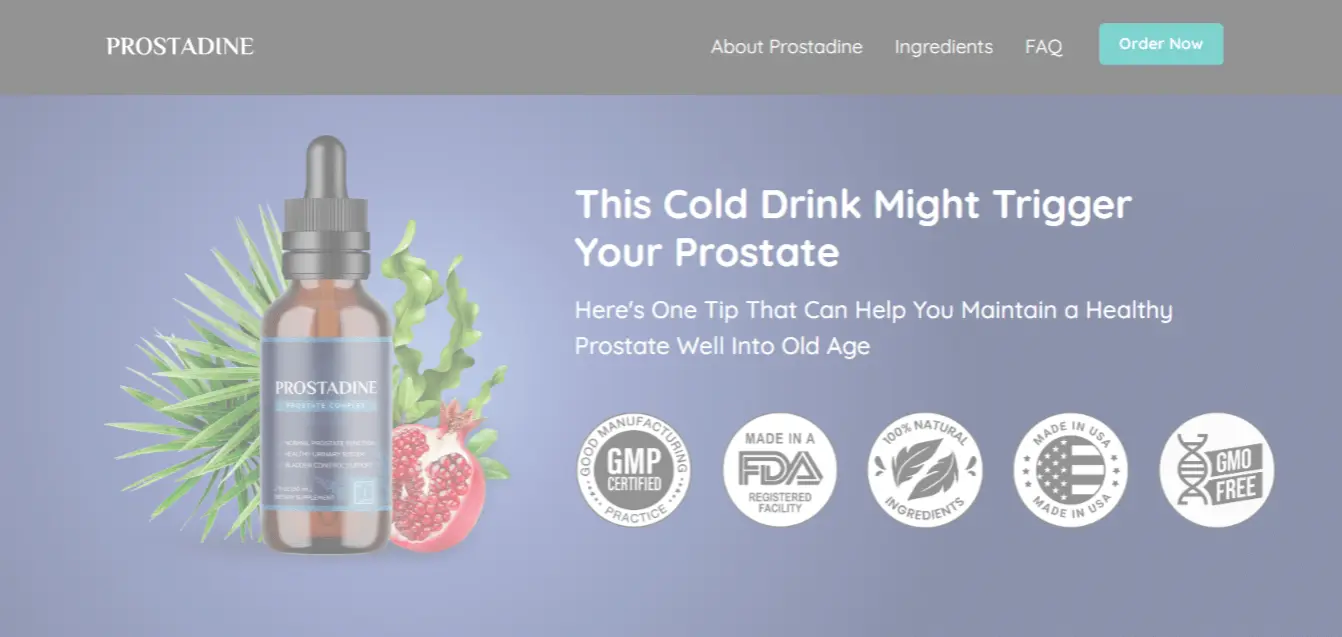Open the About Prostadine nav item
This screenshot has width=1342, height=637.
(787, 47)
